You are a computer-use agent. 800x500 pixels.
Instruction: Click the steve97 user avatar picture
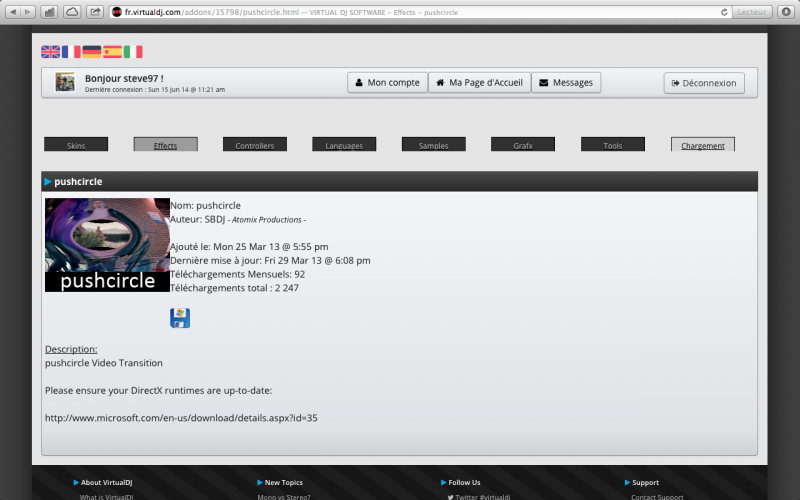[65, 82]
